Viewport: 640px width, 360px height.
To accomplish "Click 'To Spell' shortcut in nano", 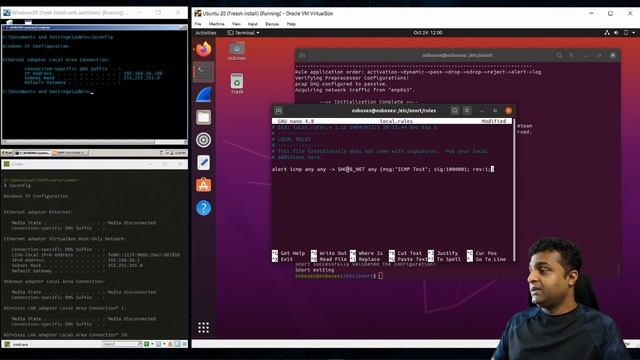I will point(445,259).
